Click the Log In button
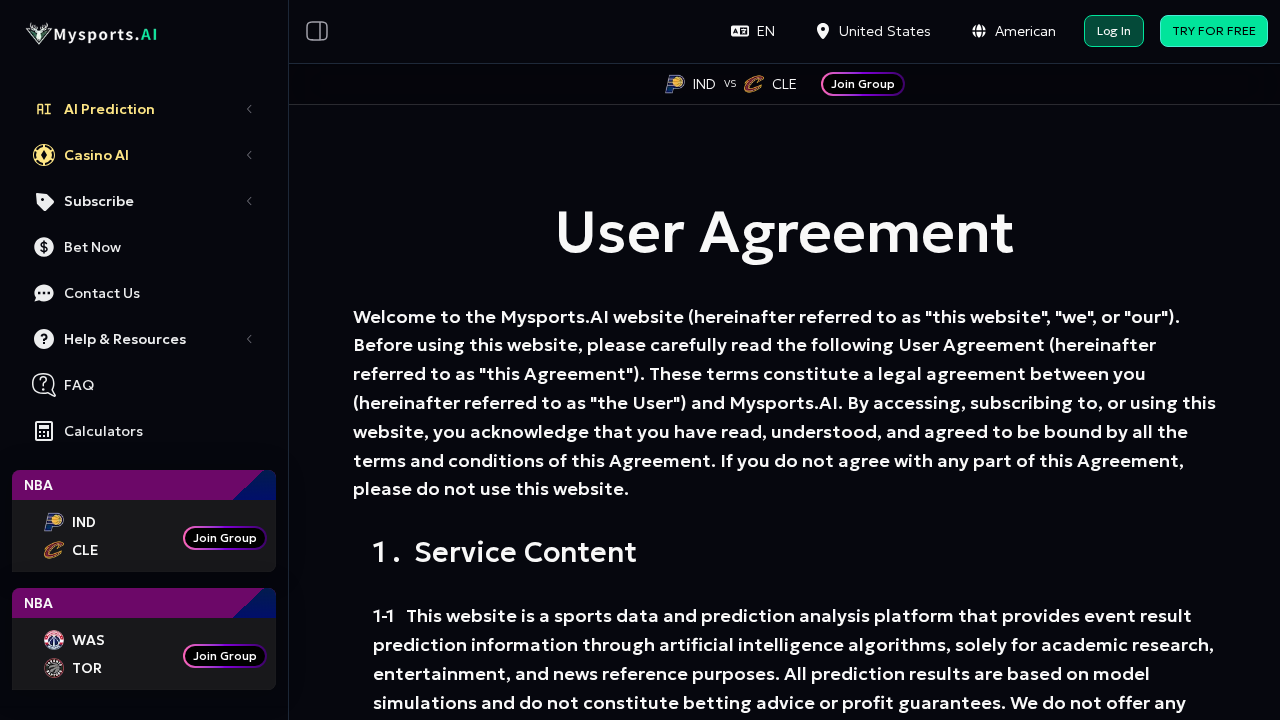 1113,31
